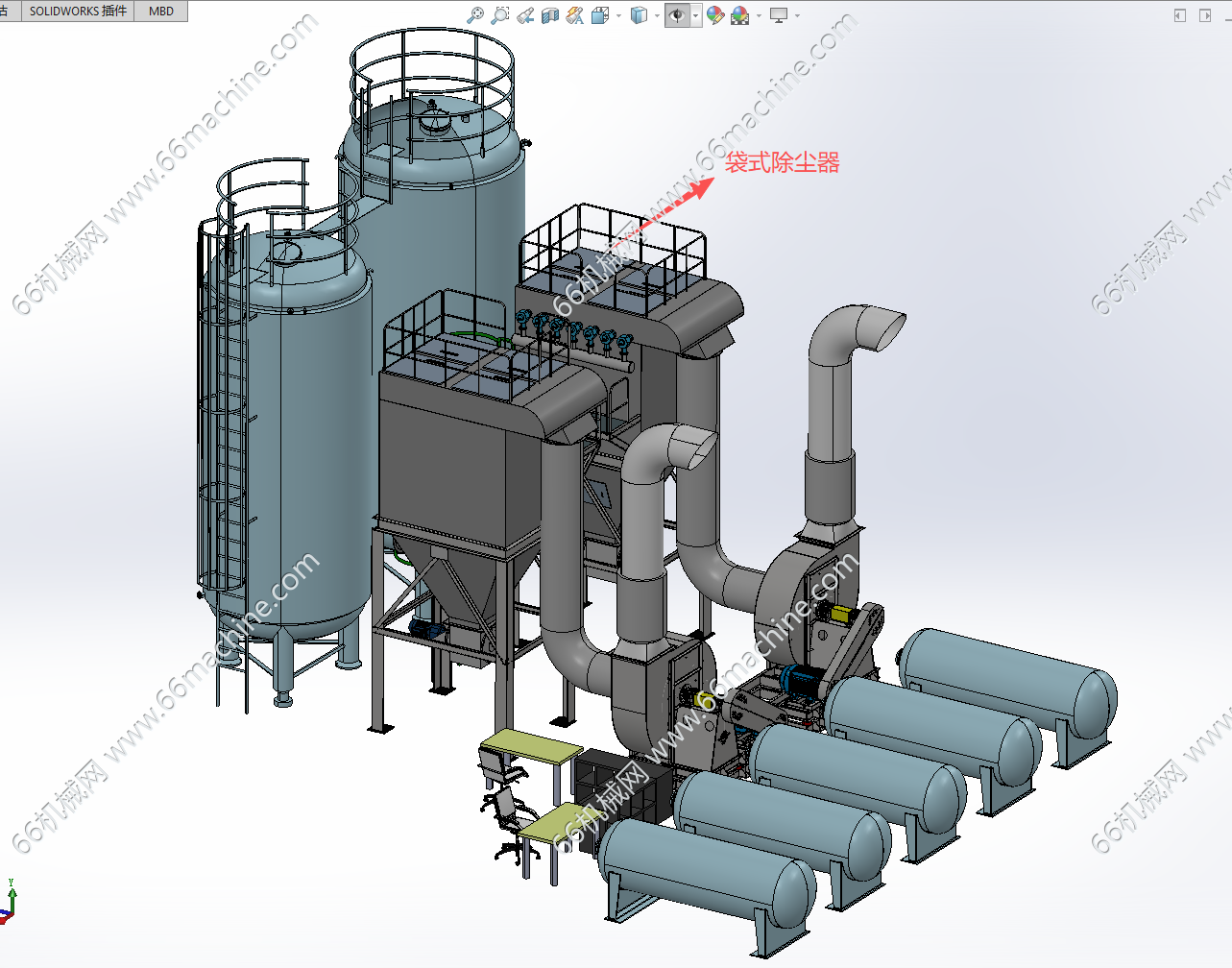Expand the View Orientation dropdown arrow

point(618,15)
